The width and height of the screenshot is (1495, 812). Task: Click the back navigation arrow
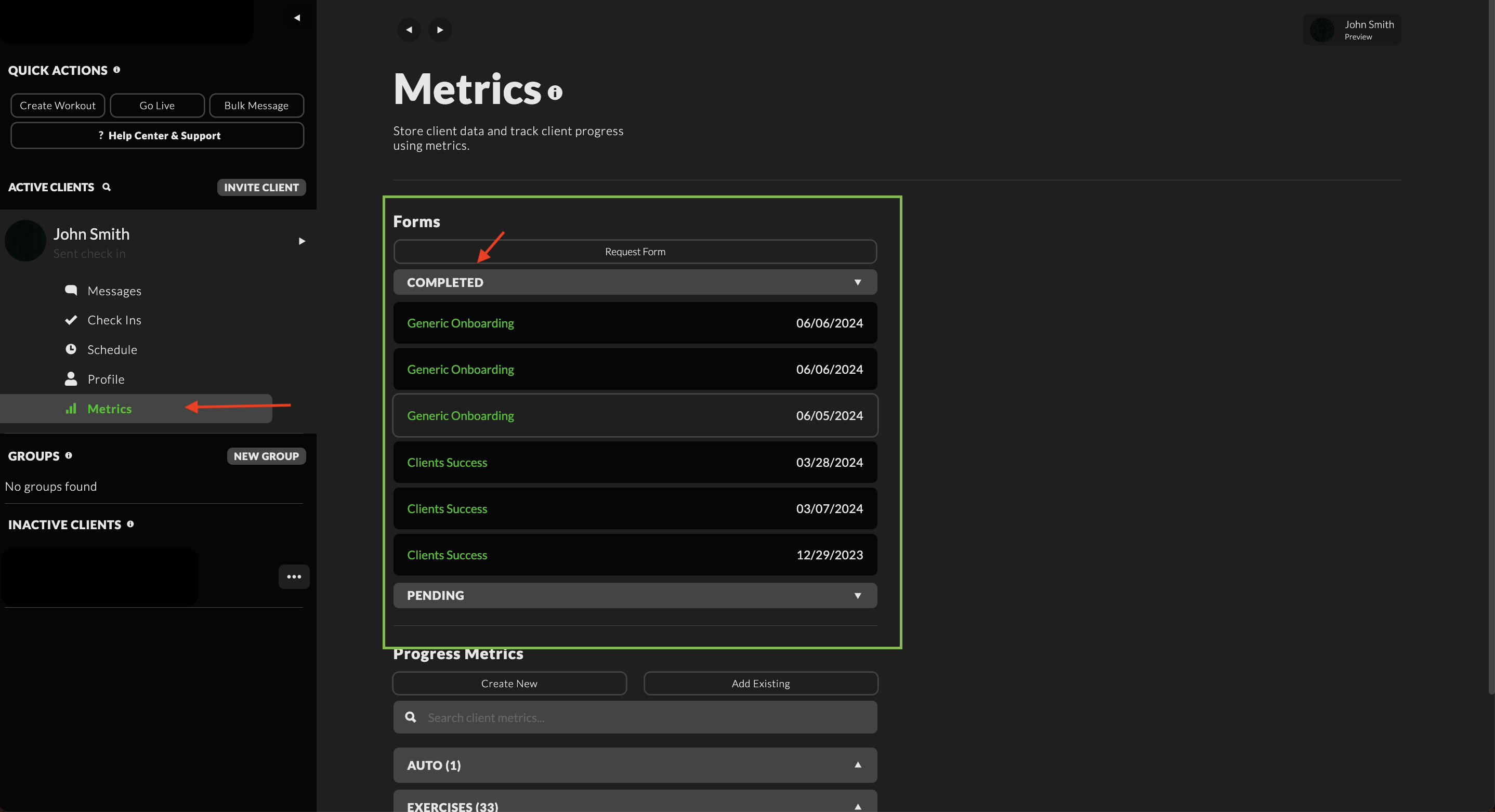[409, 30]
